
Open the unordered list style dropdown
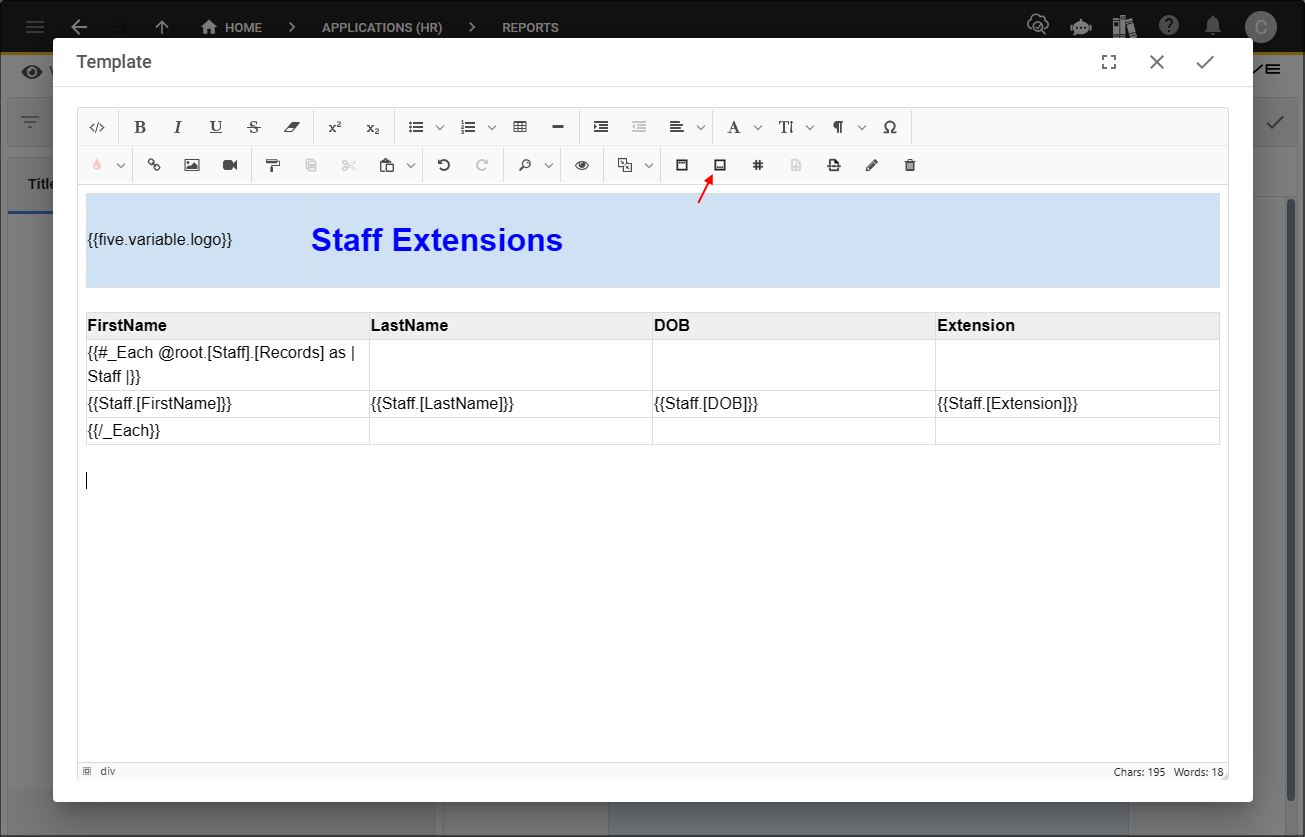440,127
